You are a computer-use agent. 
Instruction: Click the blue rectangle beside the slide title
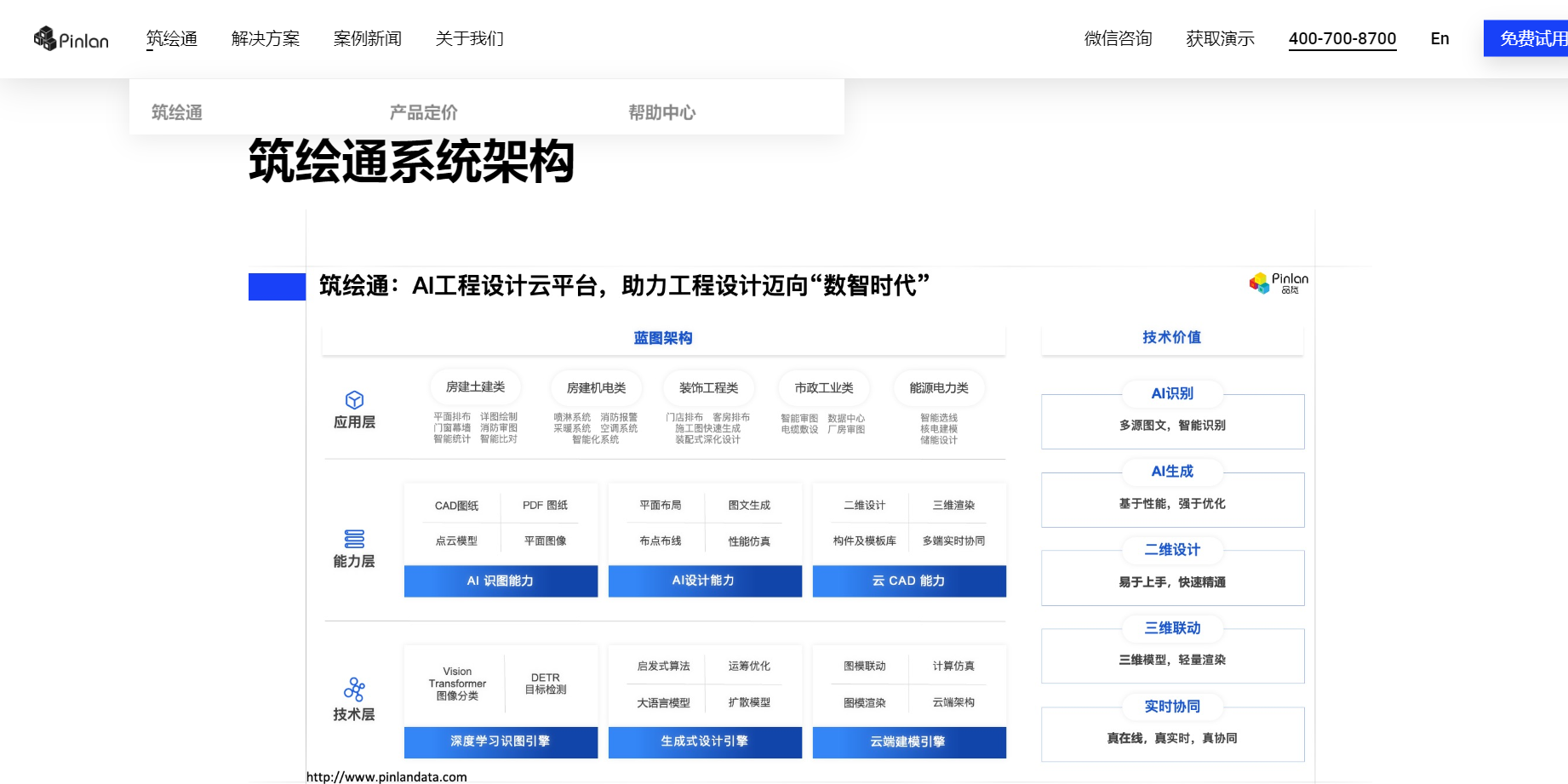coord(277,287)
